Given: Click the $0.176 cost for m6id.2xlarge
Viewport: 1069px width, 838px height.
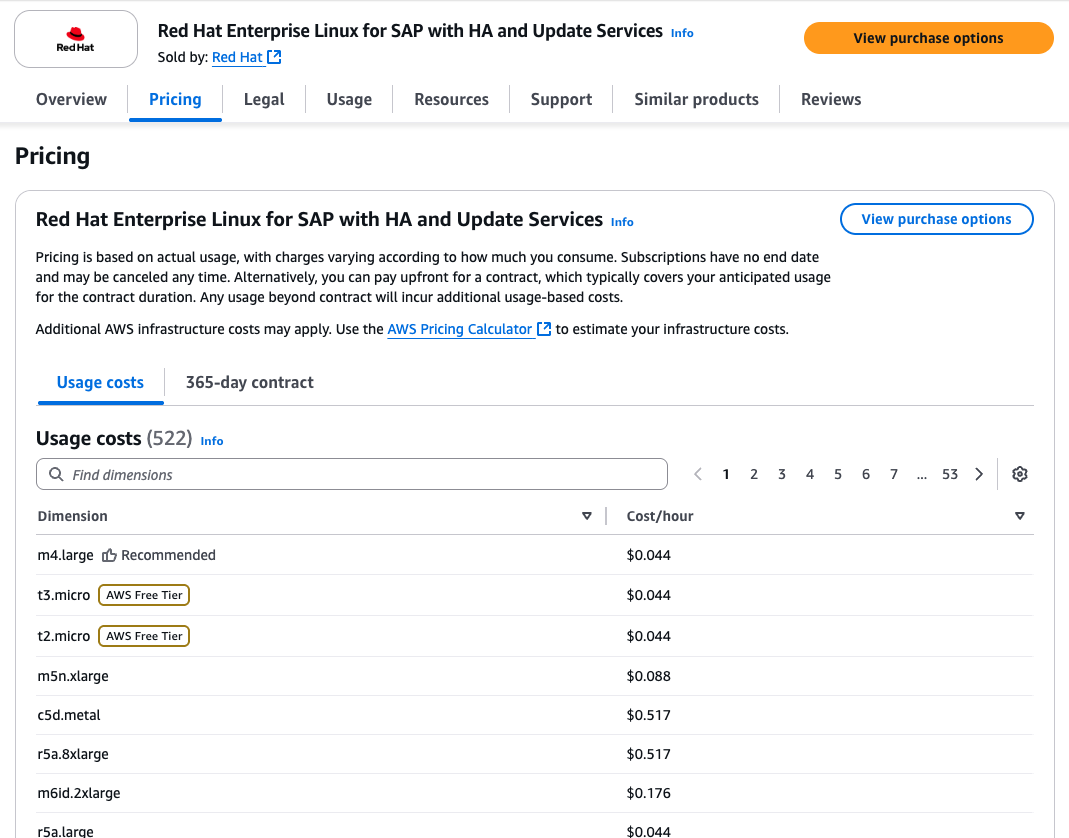Looking at the screenshot, I should 648,793.
